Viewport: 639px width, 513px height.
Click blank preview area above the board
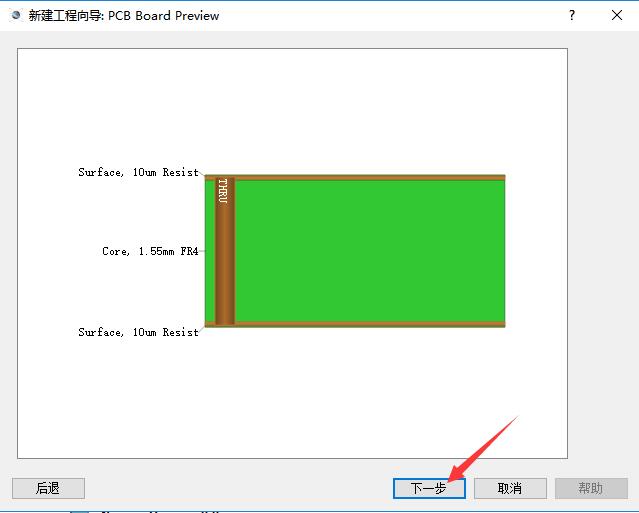[x=292, y=110]
